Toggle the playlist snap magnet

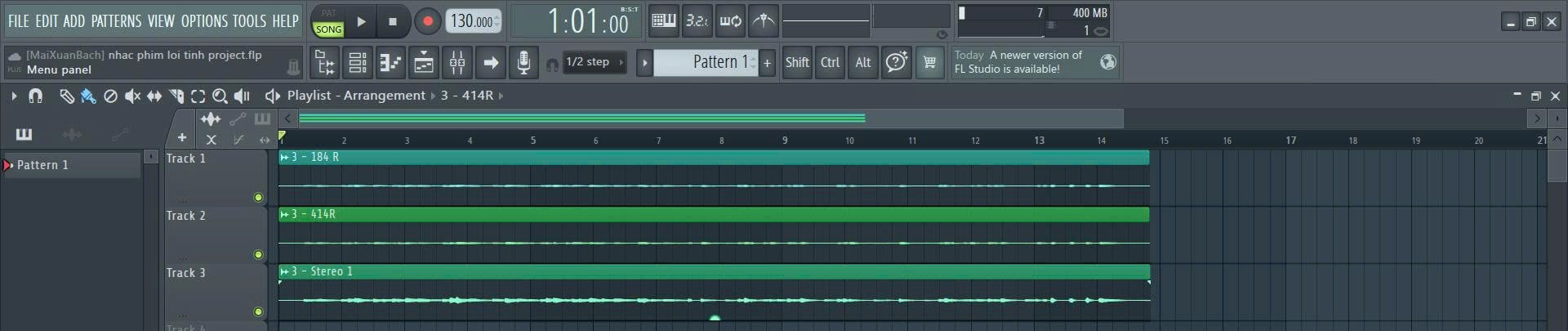coord(35,96)
